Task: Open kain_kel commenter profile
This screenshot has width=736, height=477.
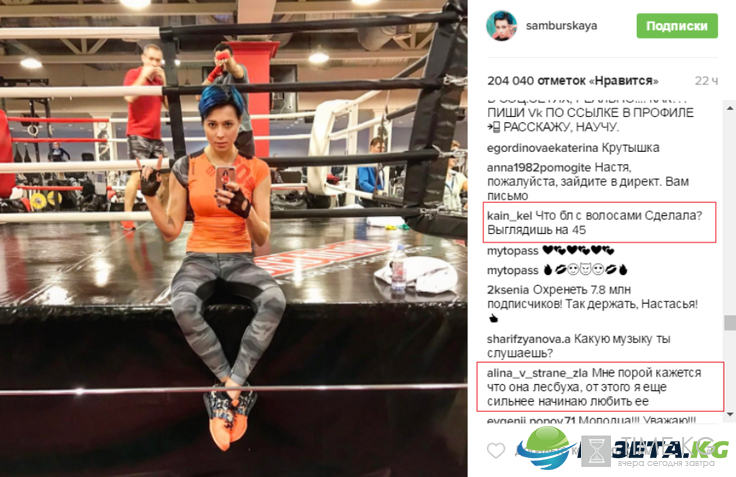Action: point(509,215)
